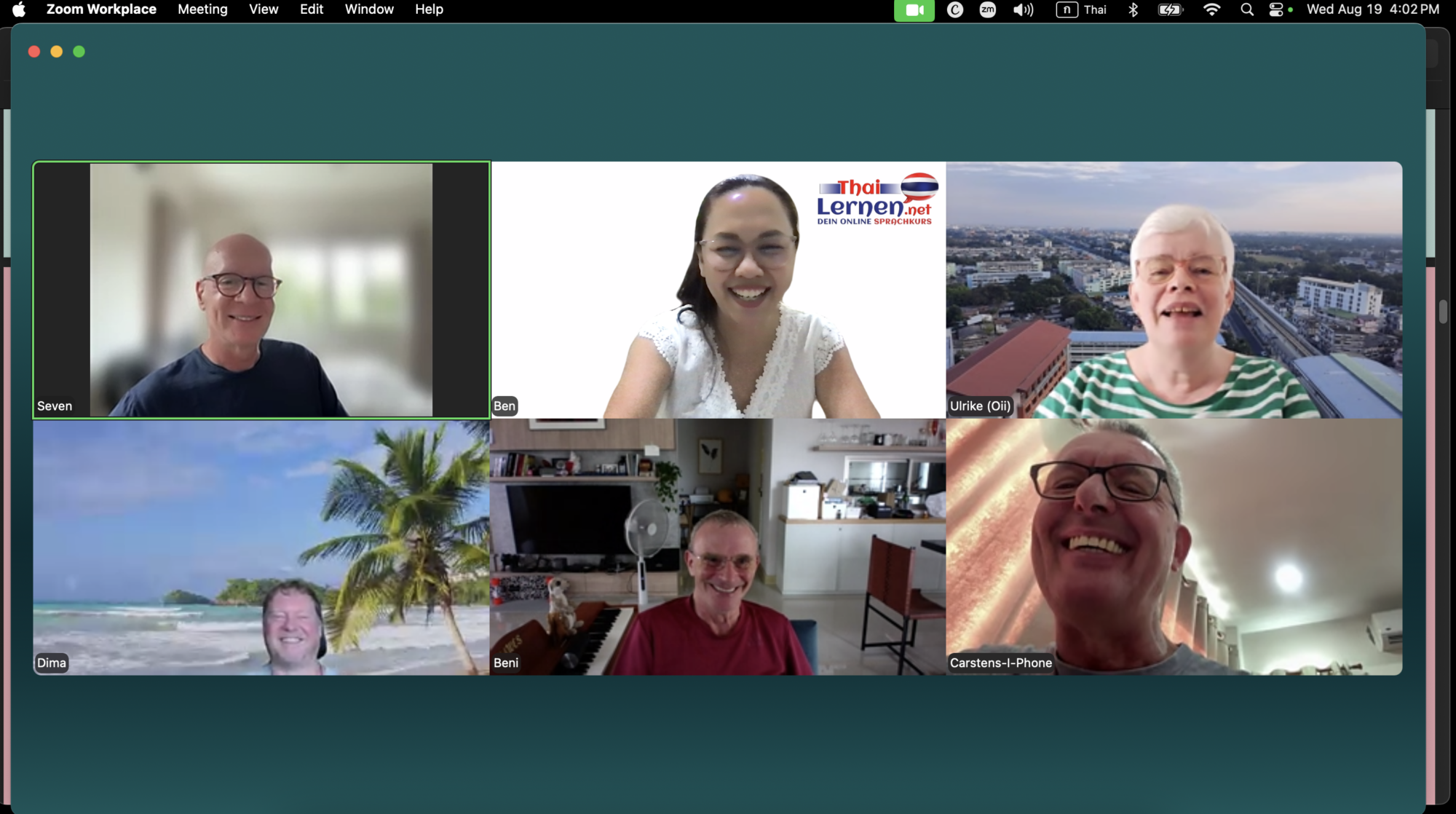
Task: Open the Help menu
Action: (x=429, y=9)
